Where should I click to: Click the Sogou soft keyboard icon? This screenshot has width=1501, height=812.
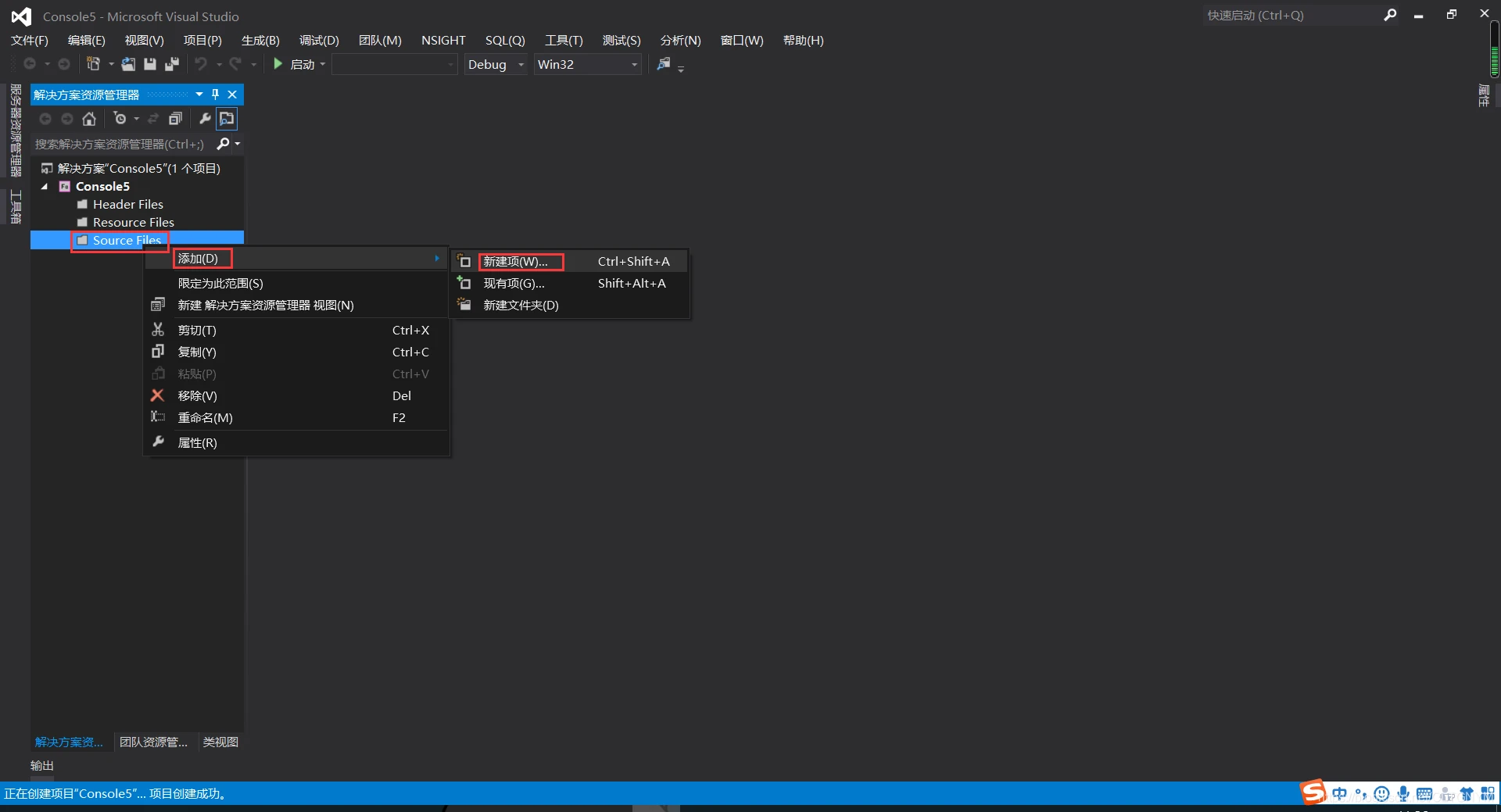[1424, 794]
